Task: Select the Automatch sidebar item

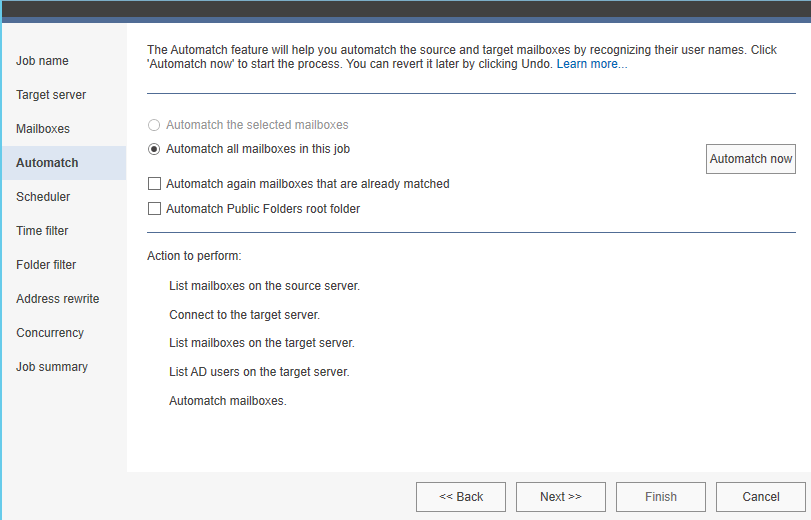Action: [47, 163]
